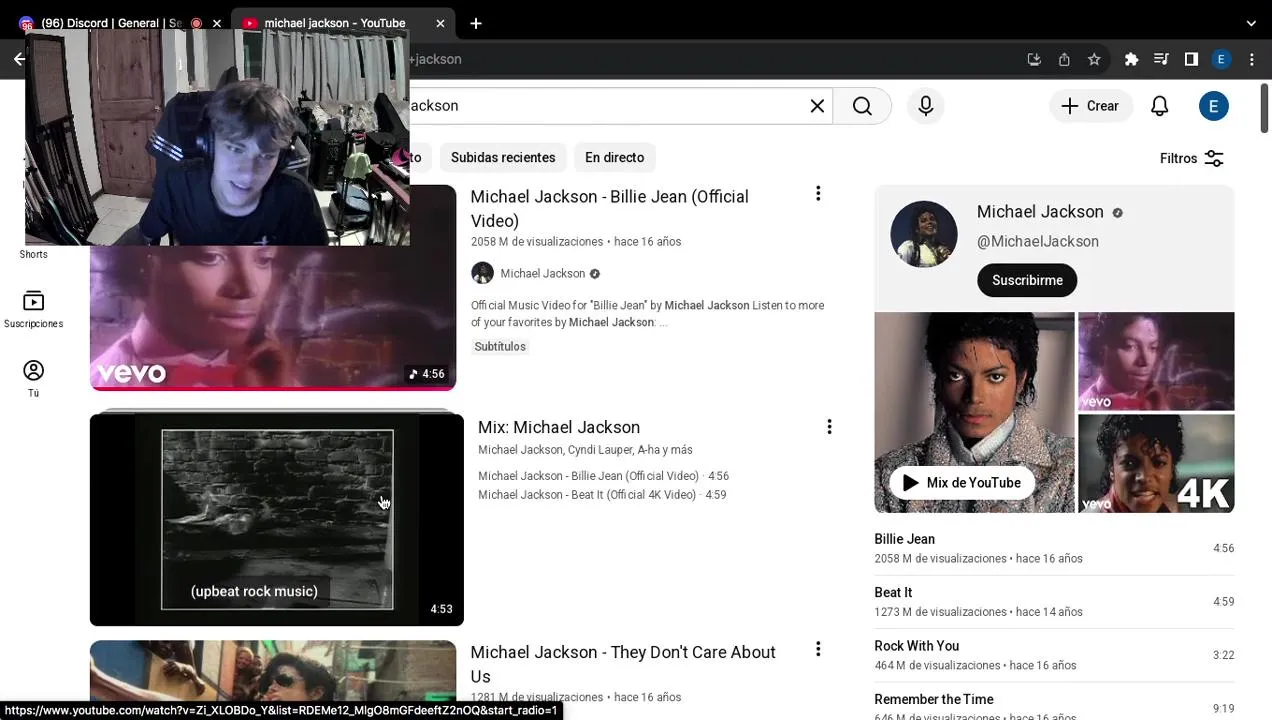Bookmark this page with the star
The width and height of the screenshot is (1272, 720).
click(x=1094, y=59)
